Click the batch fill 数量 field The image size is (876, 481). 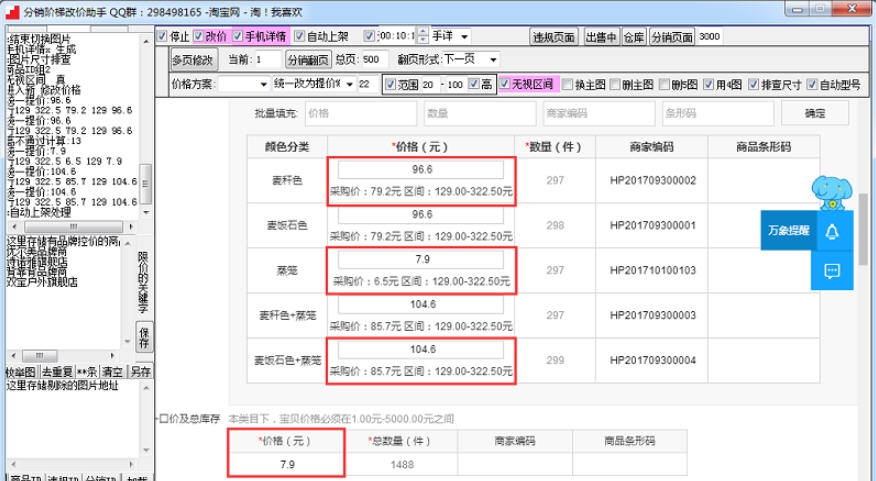tap(480, 113)
